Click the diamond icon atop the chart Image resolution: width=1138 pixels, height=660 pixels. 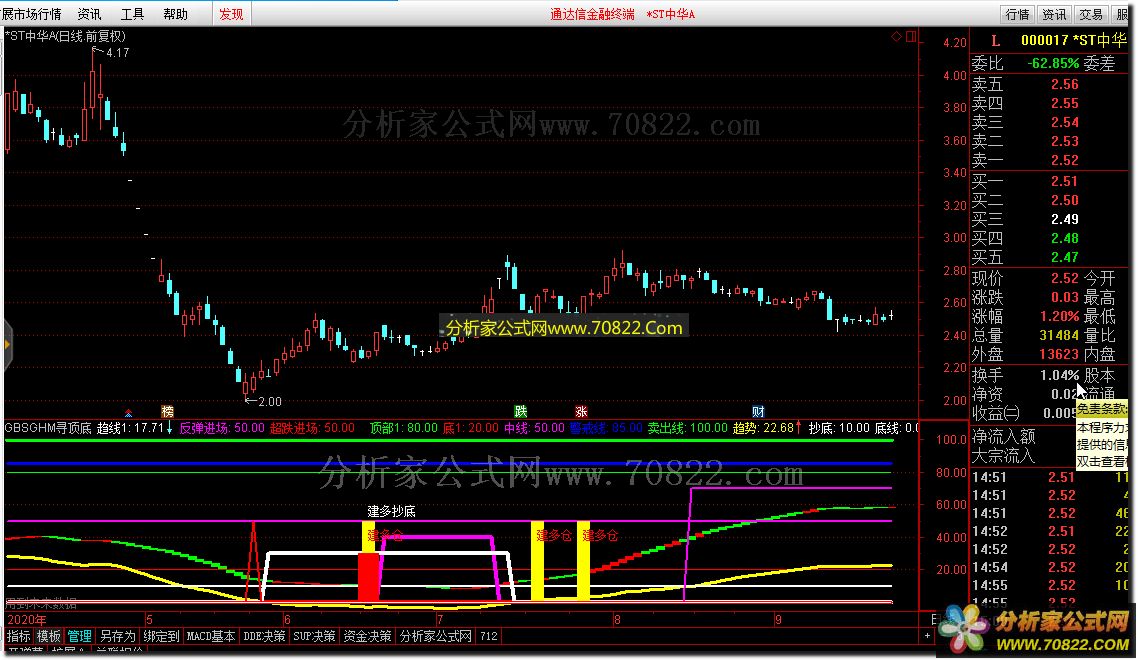pos(896,36)
